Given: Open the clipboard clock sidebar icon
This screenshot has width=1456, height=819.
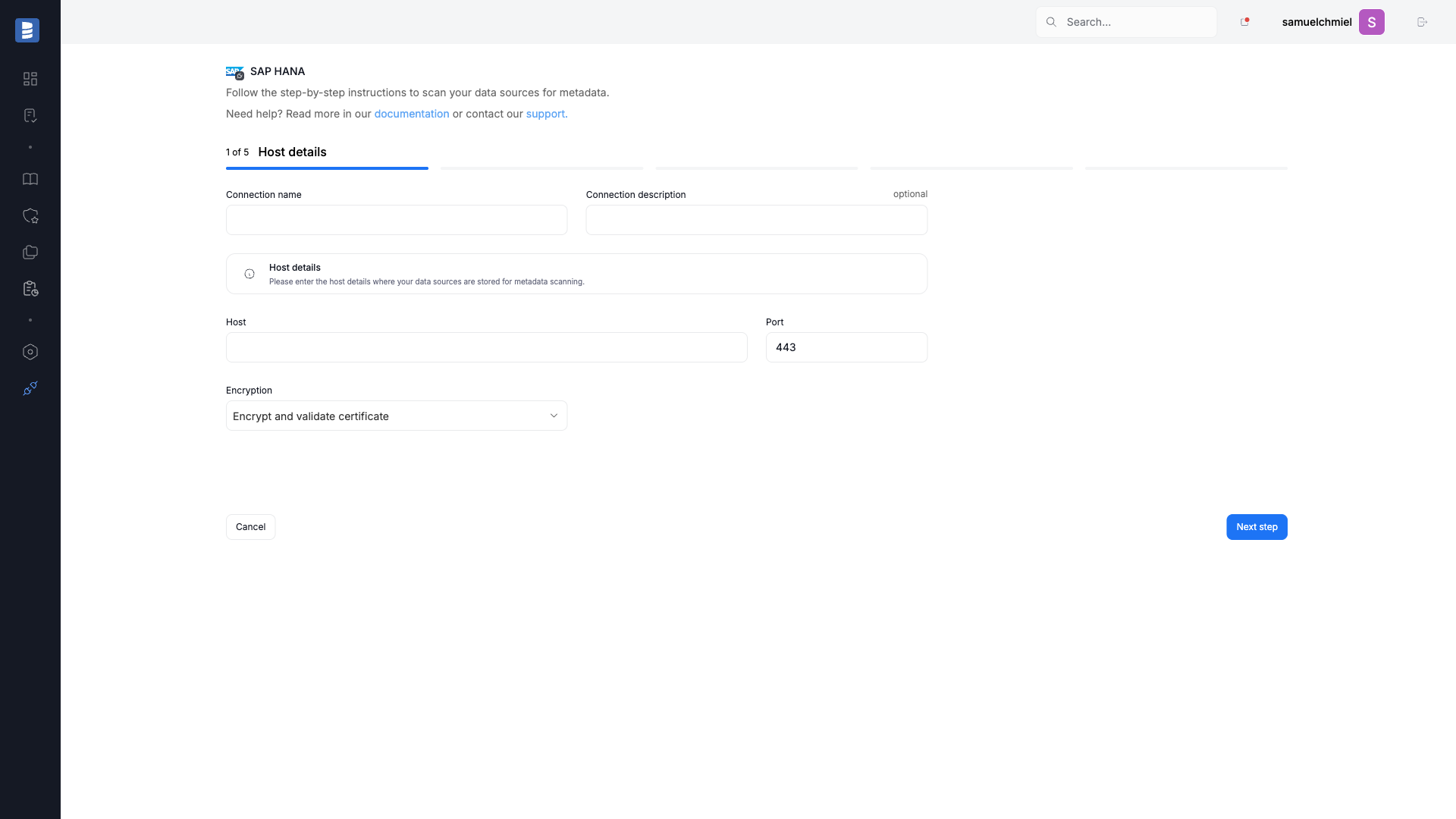Looking at the screenshot, I should (x=30, y=288).
